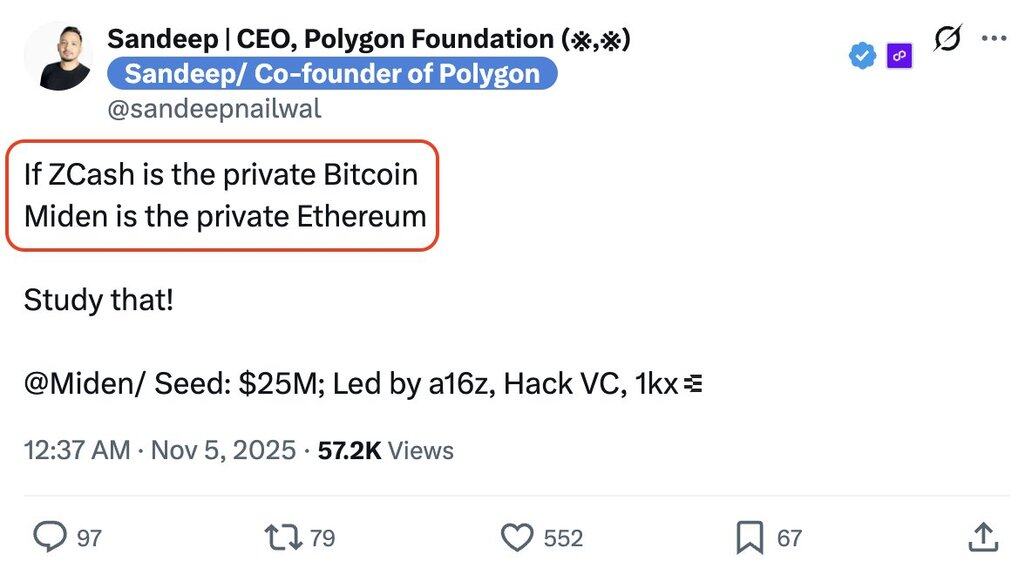Click the 79 reposts count

click(322, 538)
